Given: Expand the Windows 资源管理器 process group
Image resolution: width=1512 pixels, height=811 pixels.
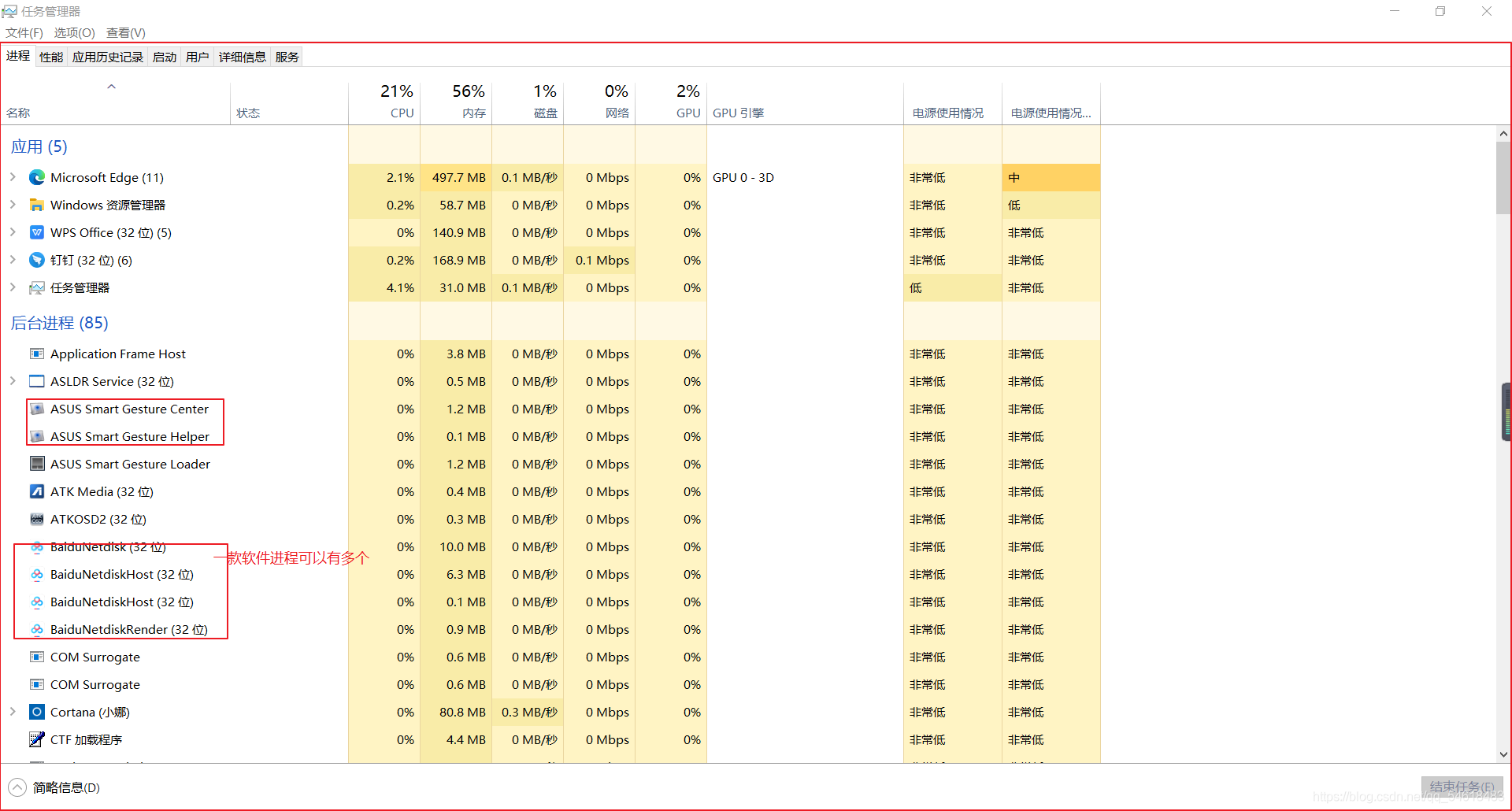Looking at the screenshot, I should tap(13, 205).
